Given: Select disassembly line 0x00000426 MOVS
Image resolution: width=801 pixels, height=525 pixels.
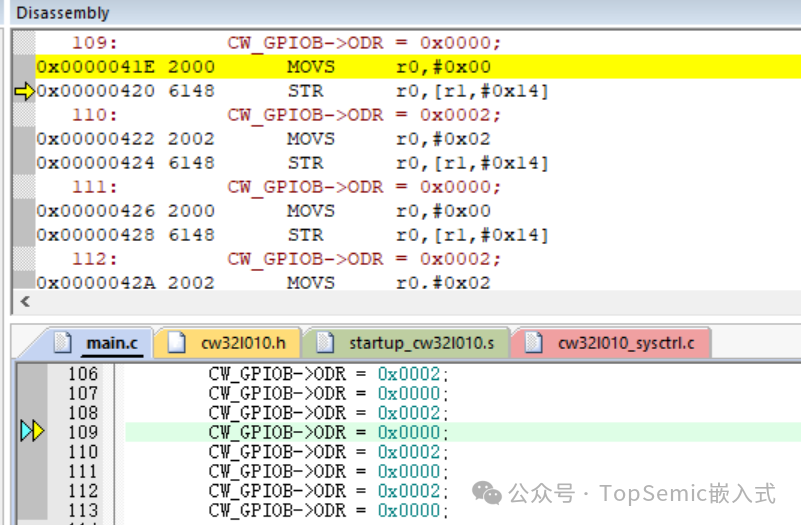Looking at the screenshot, I should point(418,211).
